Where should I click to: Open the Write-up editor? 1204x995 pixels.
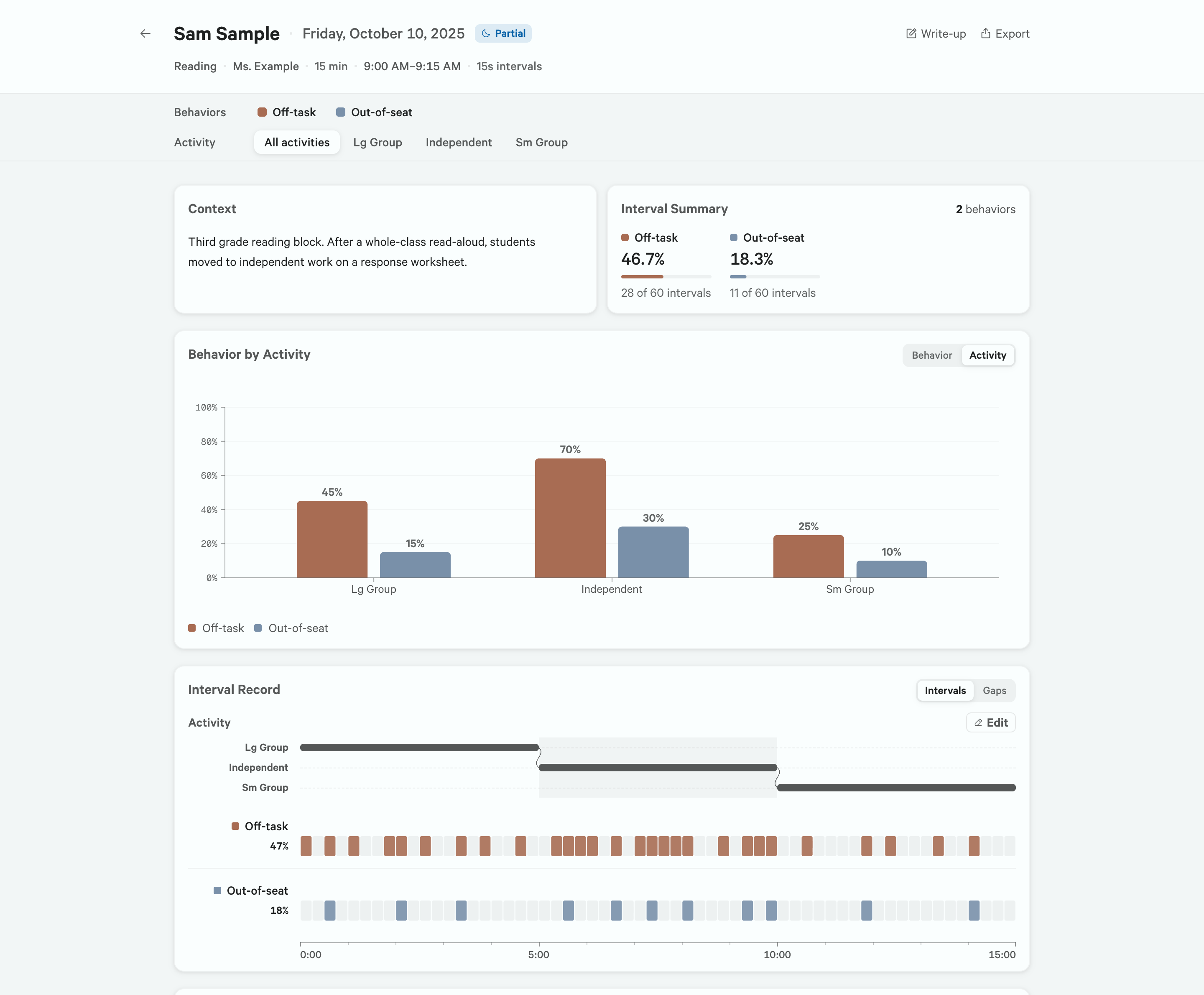[x=936, y=34]
